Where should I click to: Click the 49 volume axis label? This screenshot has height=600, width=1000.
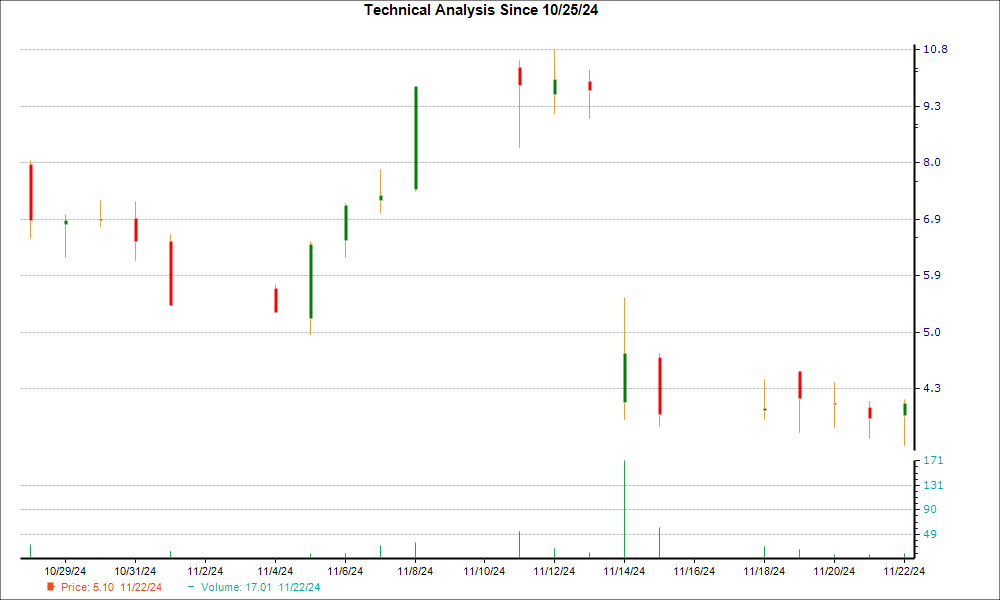pos(931,534)
